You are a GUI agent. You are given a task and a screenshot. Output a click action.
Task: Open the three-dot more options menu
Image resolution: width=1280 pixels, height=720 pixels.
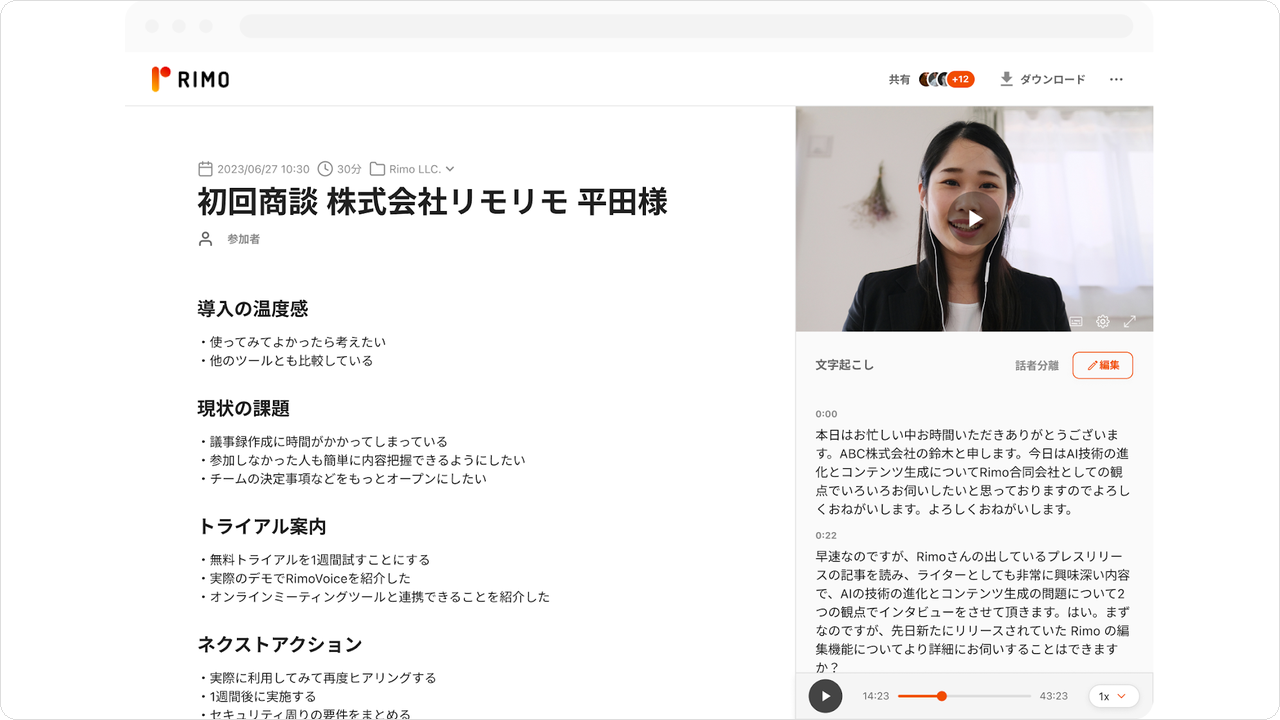(x=1116, y=79)
